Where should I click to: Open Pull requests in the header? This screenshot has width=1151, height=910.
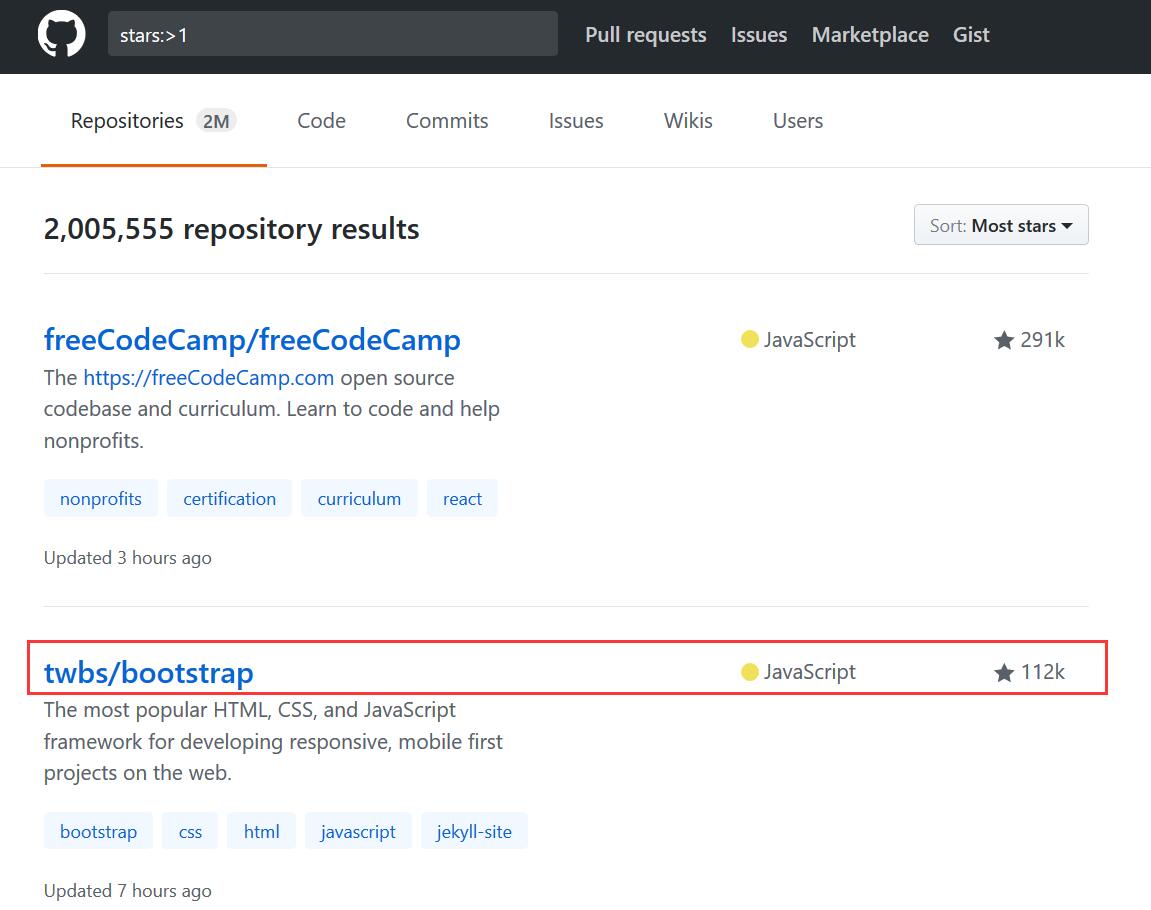645,34
